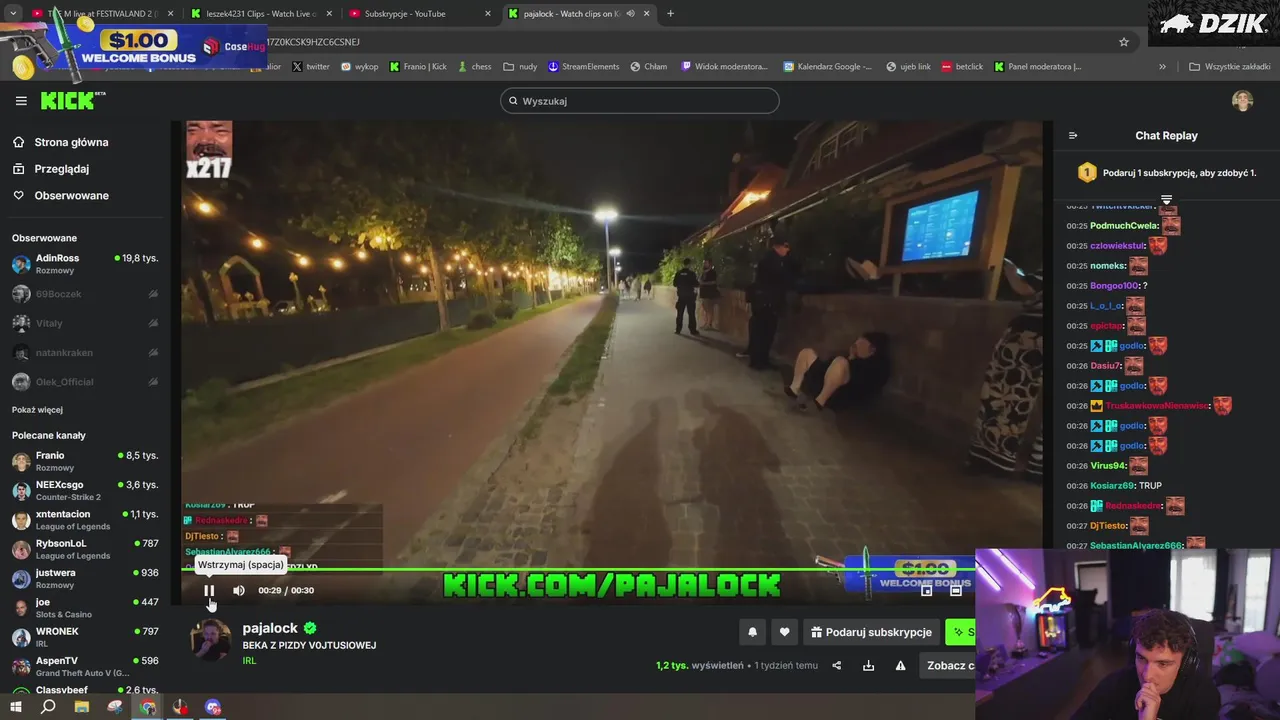Select natankraken in followed channels

pyautogui.click(x=85, y=353)
